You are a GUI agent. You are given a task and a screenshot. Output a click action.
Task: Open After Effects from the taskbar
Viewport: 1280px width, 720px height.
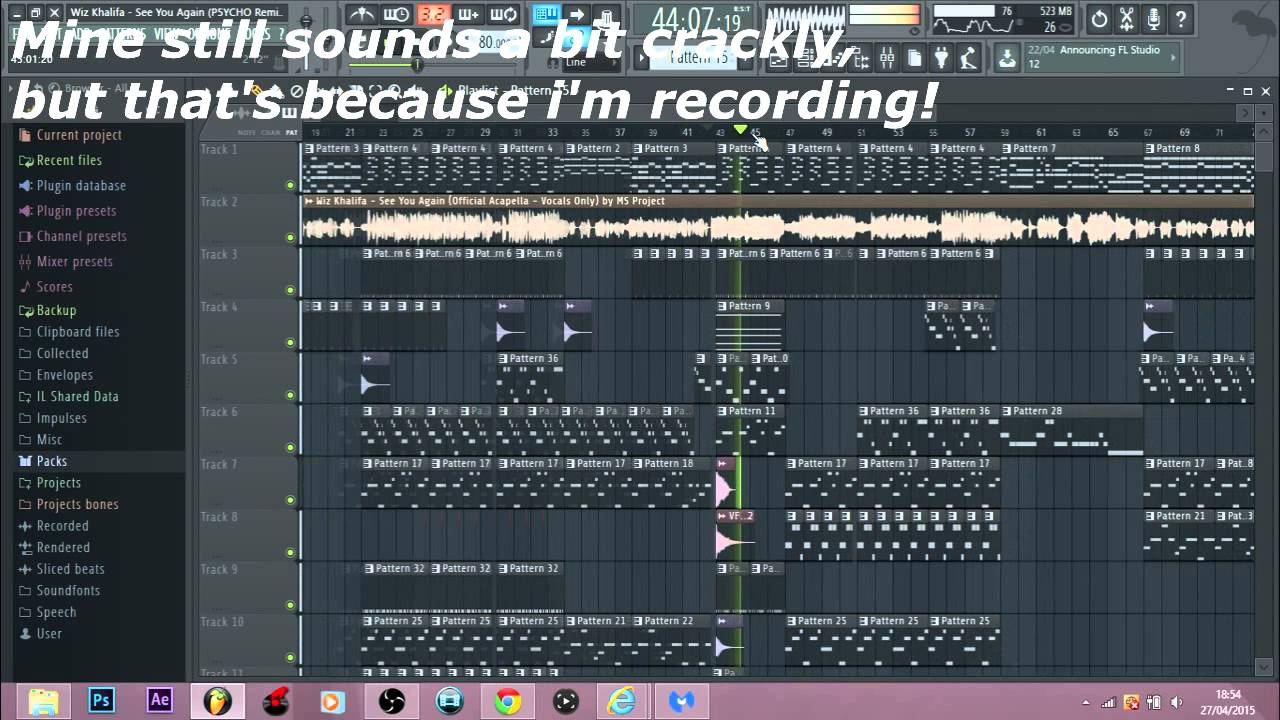point(159,701)
